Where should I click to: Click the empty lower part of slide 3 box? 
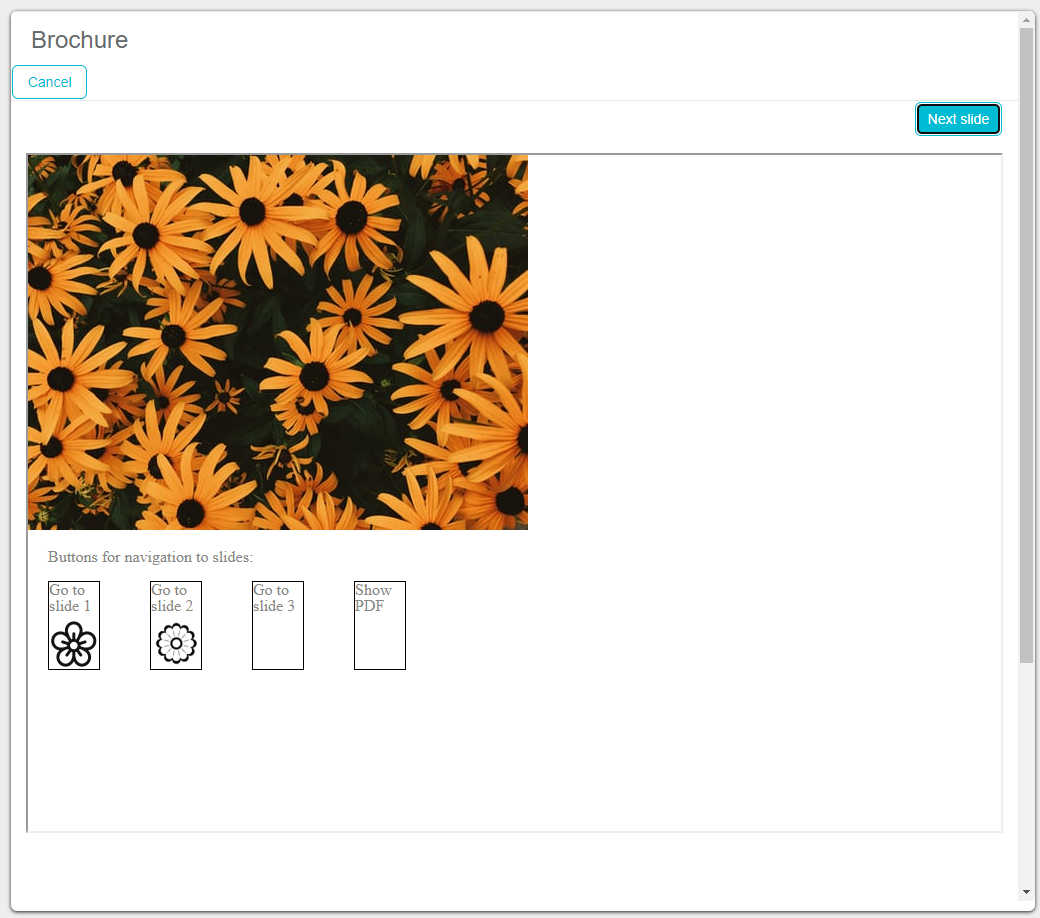pos(277,645)
